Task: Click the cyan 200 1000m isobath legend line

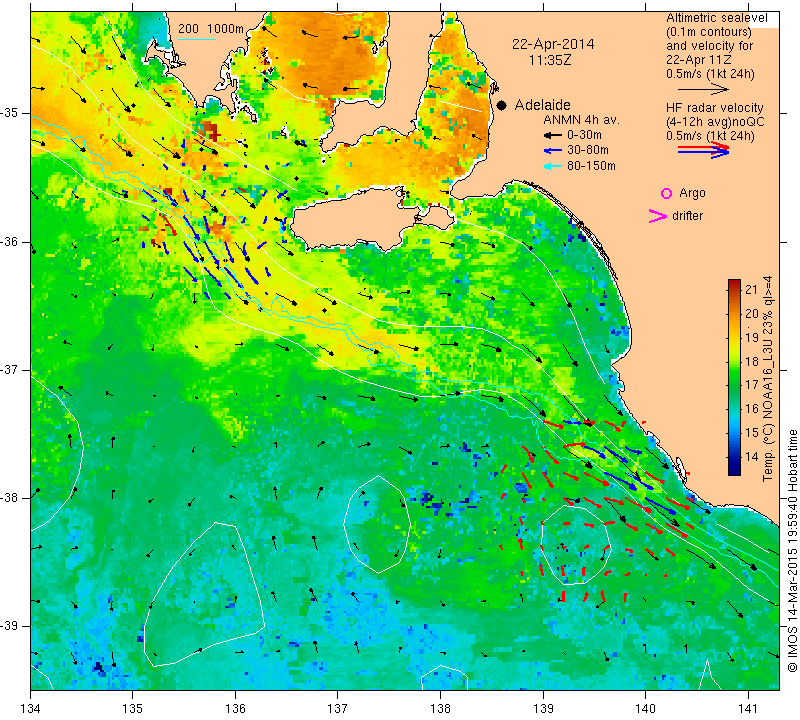Action: click(x=196, y=39)
